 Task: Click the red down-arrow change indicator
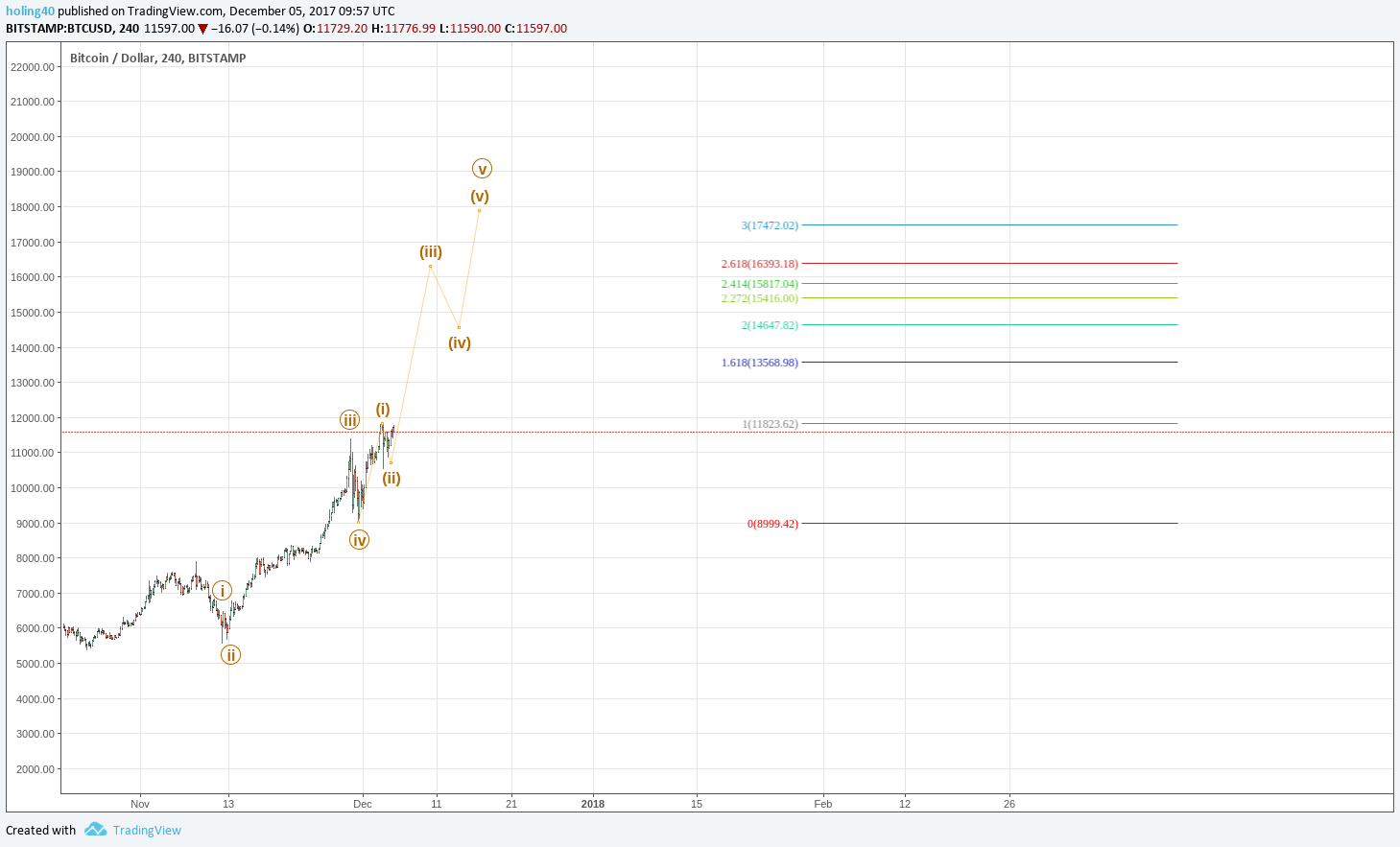pos(202,29)
